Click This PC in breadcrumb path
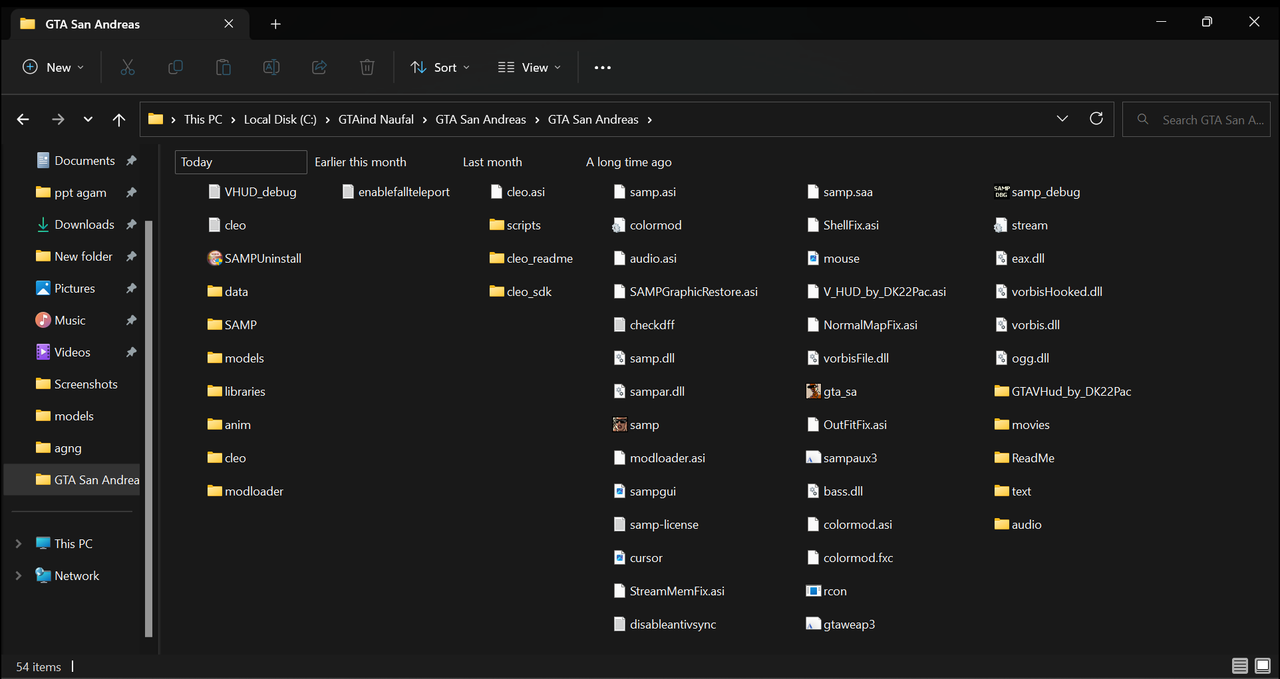The height and width of the screenshot is (679, 1280). [x=203, y=119]
